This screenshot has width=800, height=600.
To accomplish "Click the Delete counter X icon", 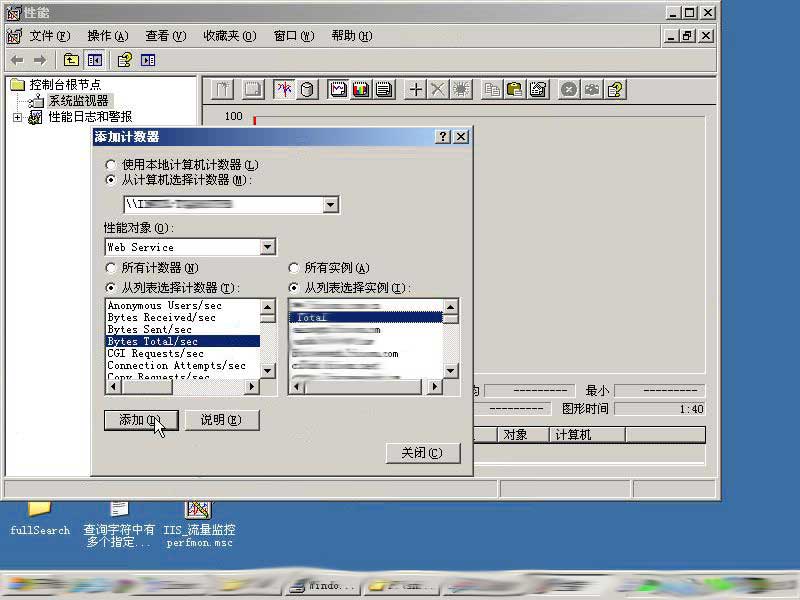I will pyautogui.click(x=438, y=90).
